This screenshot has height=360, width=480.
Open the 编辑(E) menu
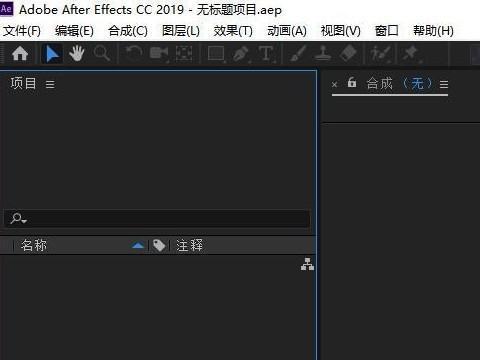point(74,31)
